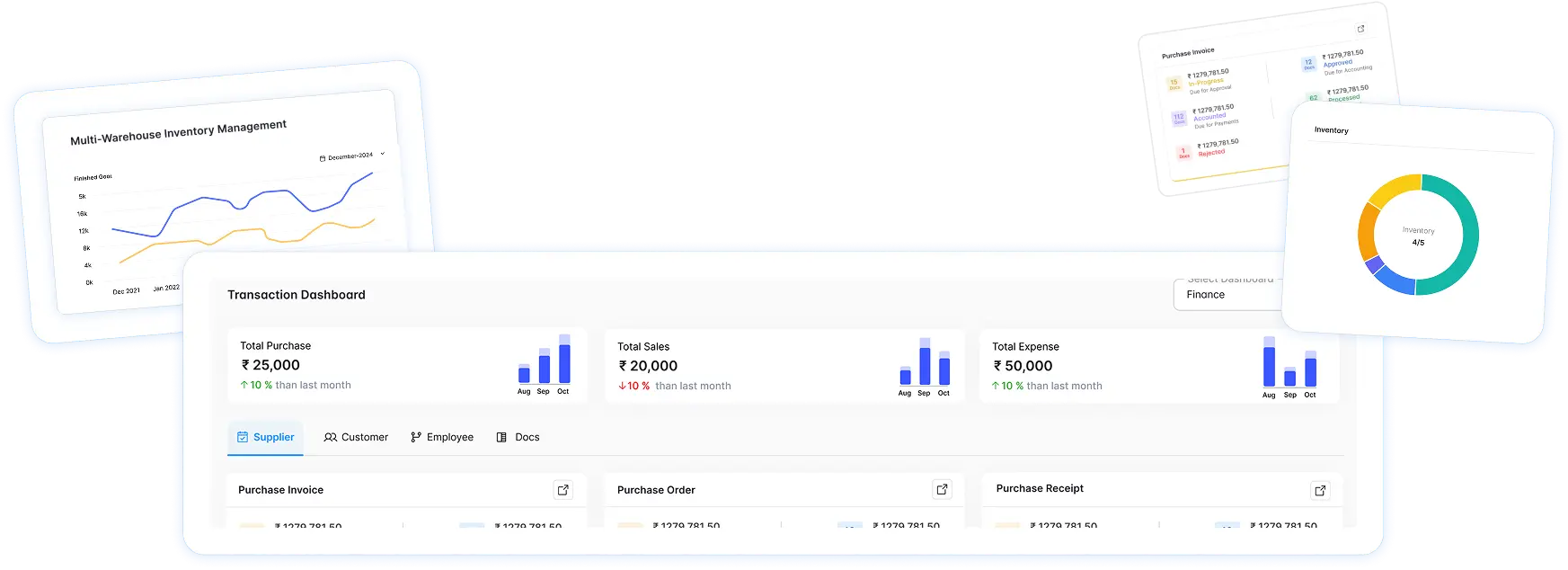
Task: Click the Total Sales Sep bar
Action: click(925, 365)
